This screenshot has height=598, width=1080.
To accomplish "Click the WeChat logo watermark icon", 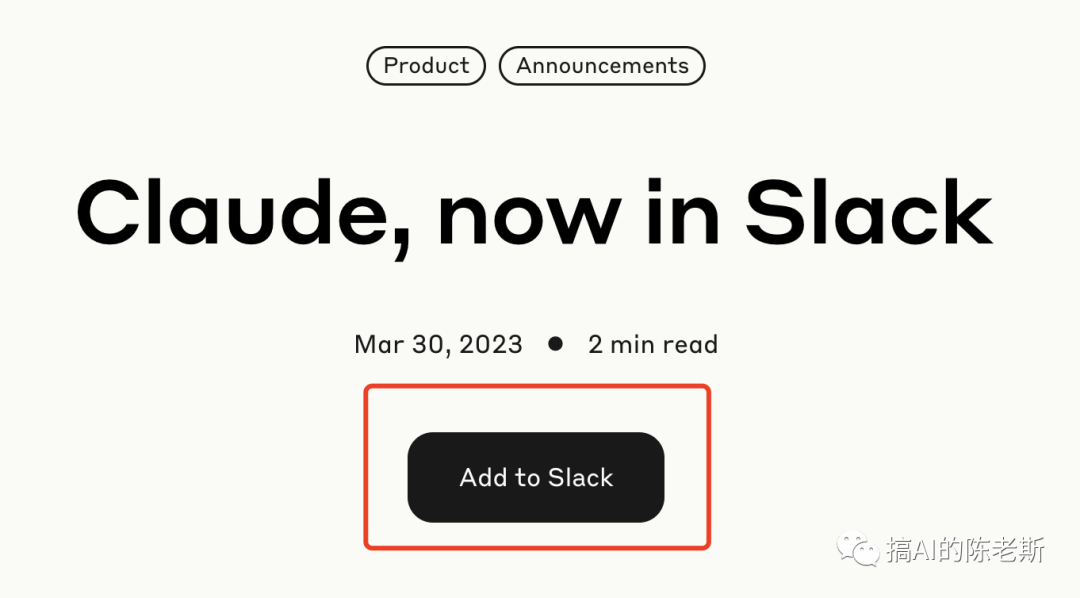I will point(858,550).
